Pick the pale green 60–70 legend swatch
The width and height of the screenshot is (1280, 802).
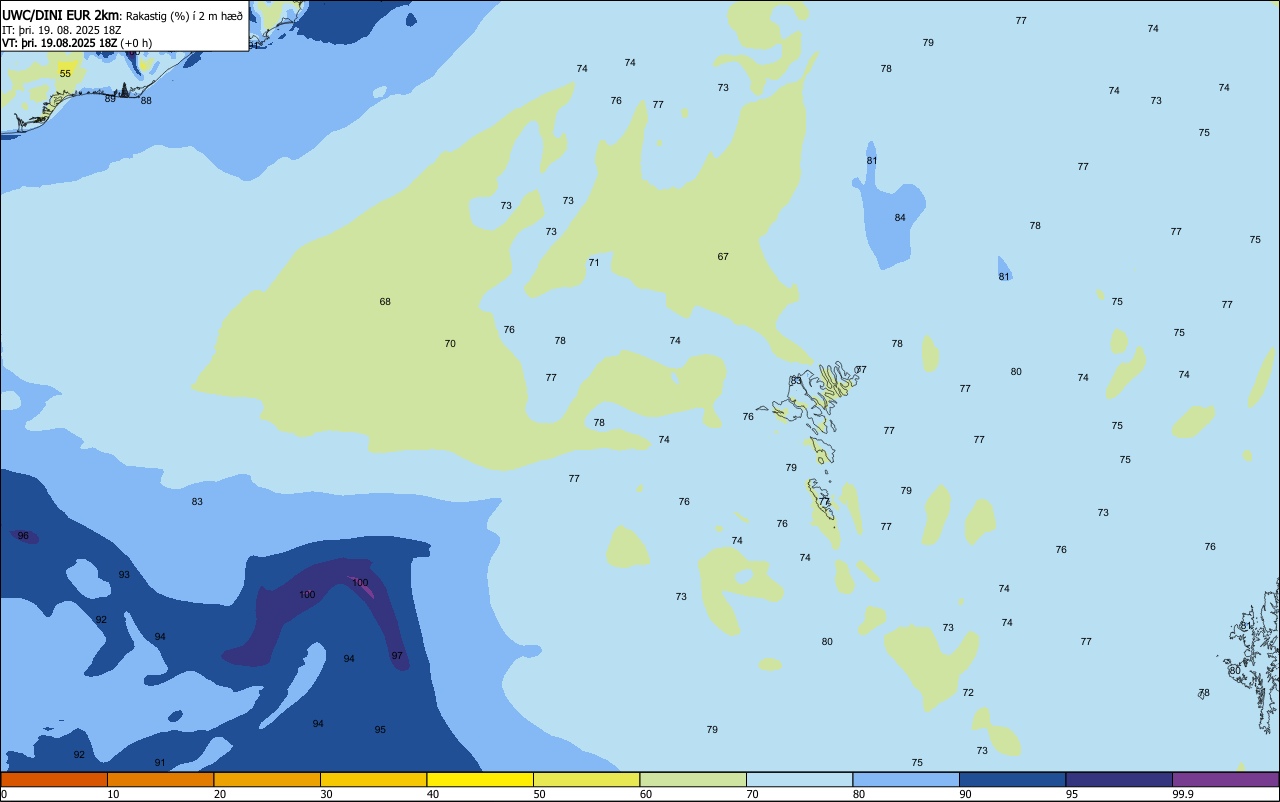[693, 779]
